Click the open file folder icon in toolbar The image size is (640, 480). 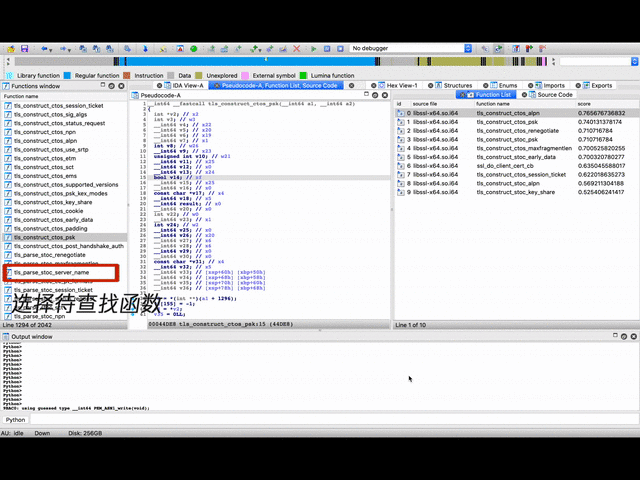pyautogui.click(x=8, y=48)
